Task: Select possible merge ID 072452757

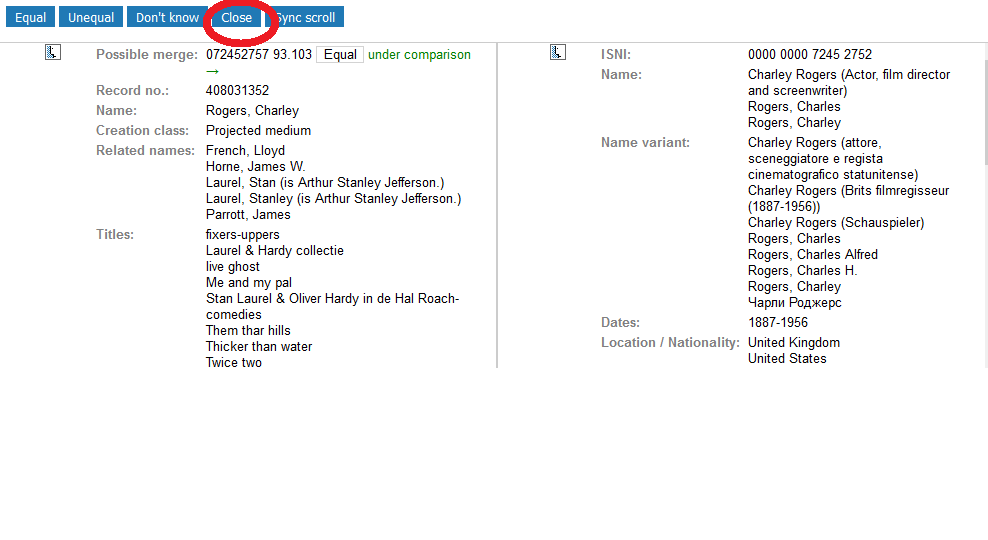Action: [x=237, y=55]
